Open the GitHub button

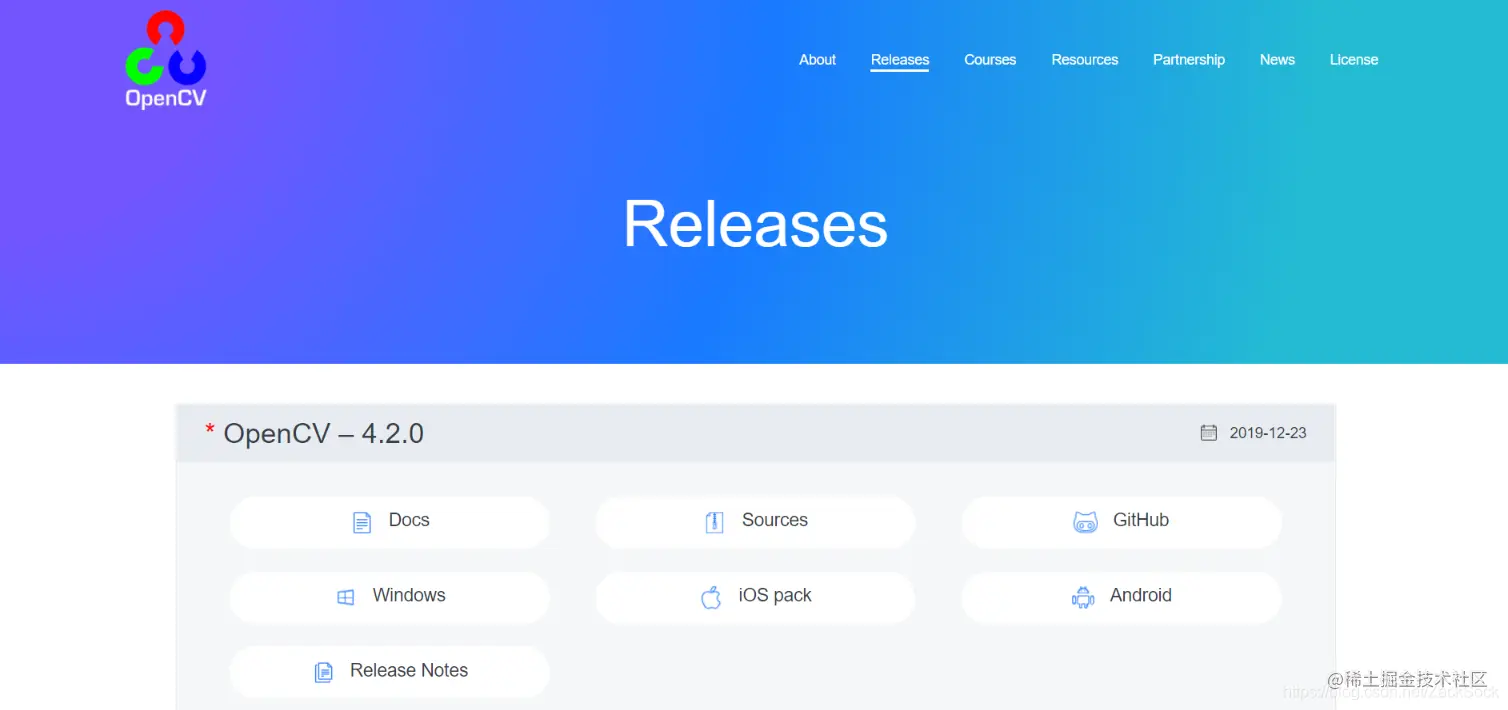(x=1122, y=522)
